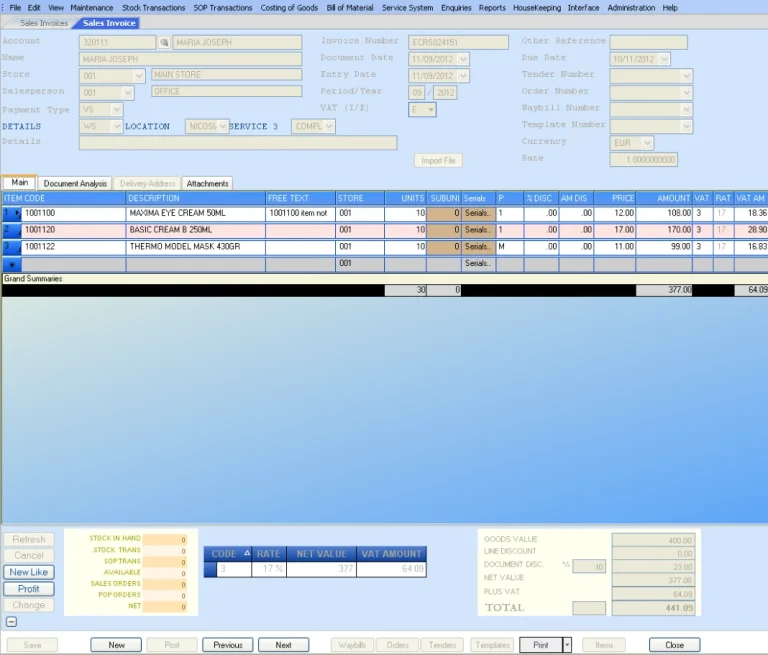Image resolution: width=768 pixels, height=655 pixels.
Task: Click the Grand Summaries label
Action: coord(33,278)
